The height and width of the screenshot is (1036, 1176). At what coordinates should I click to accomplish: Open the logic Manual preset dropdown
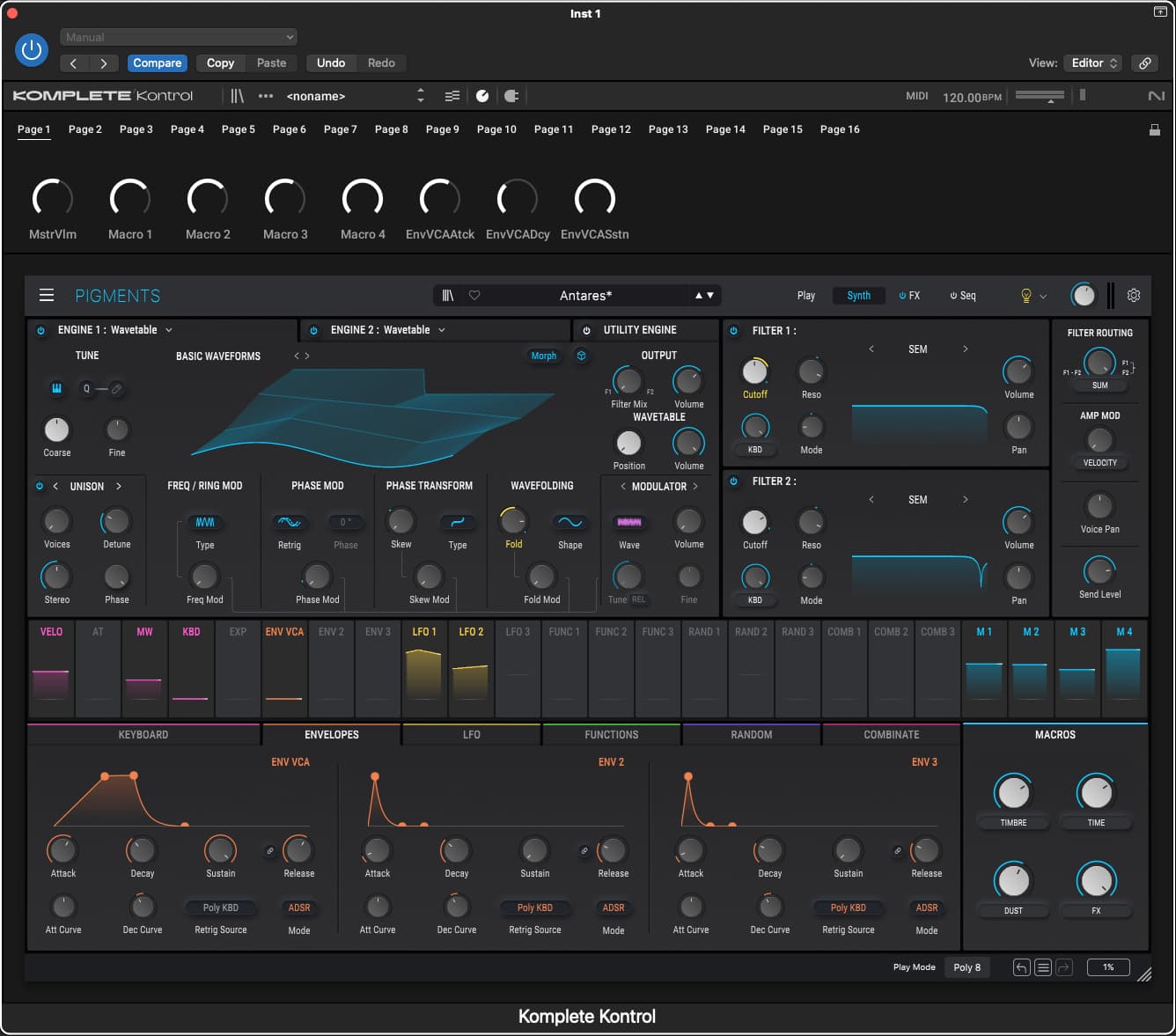click(179, 37)
